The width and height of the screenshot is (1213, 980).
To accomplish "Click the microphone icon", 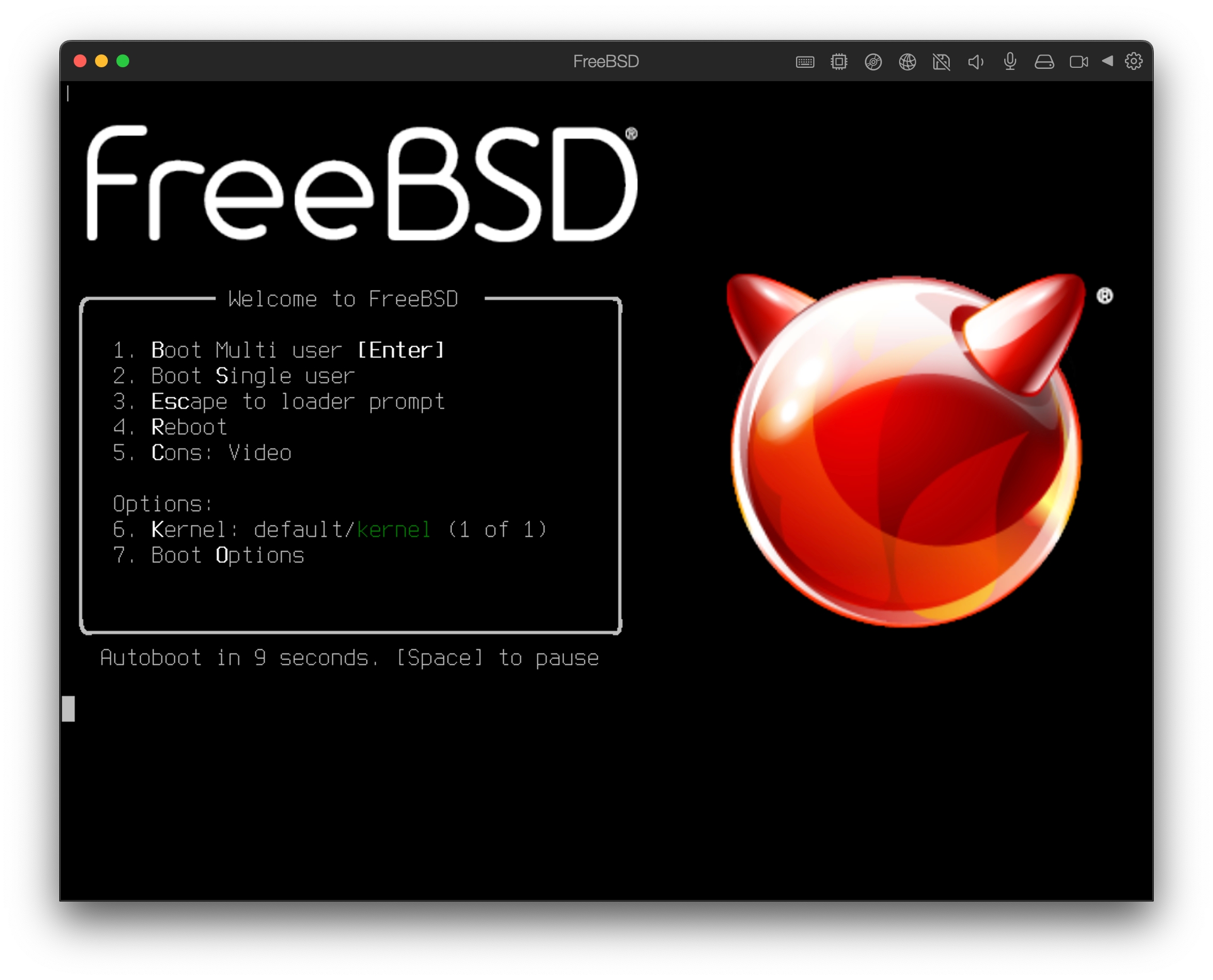I will click(1010, 61).
